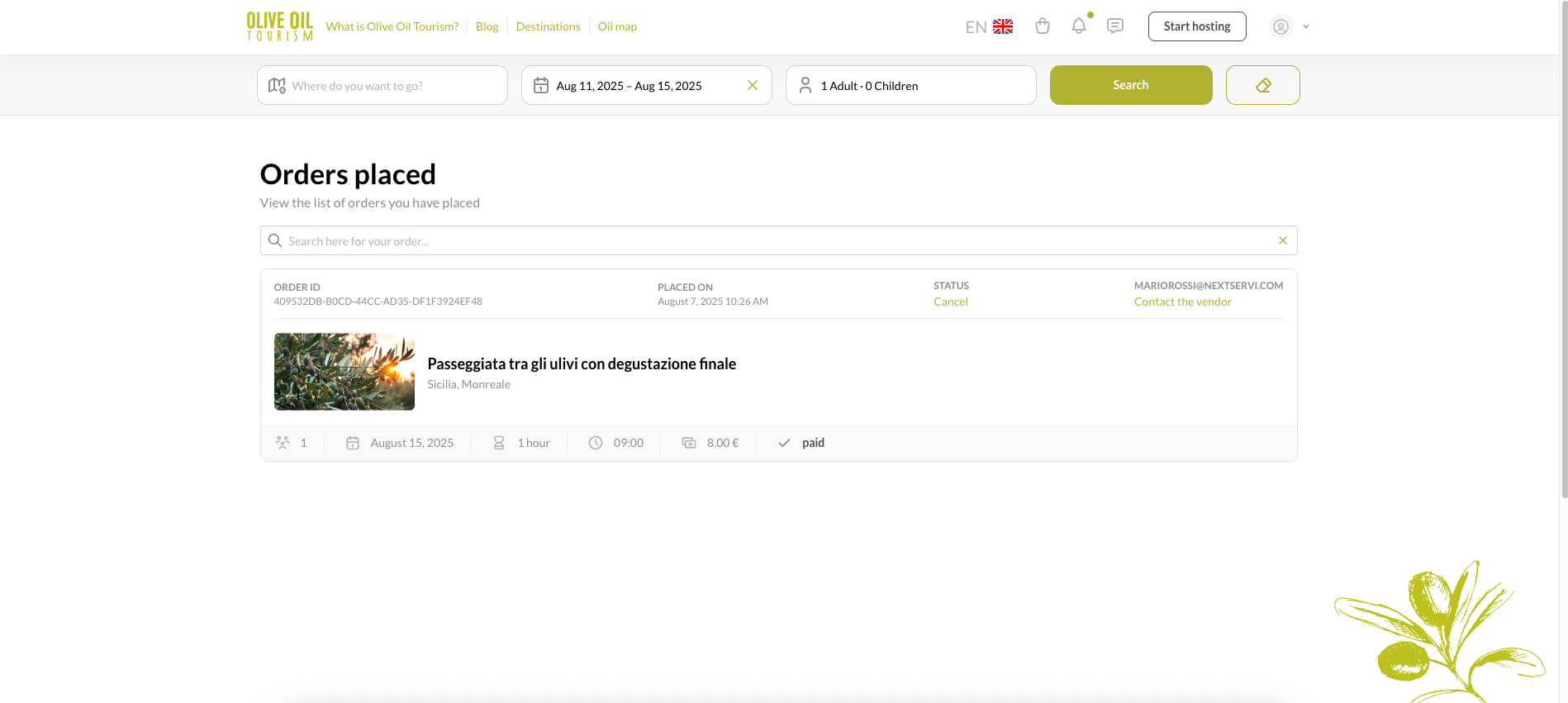Click the Olive Oil Tourism logo

click(279, 26)
